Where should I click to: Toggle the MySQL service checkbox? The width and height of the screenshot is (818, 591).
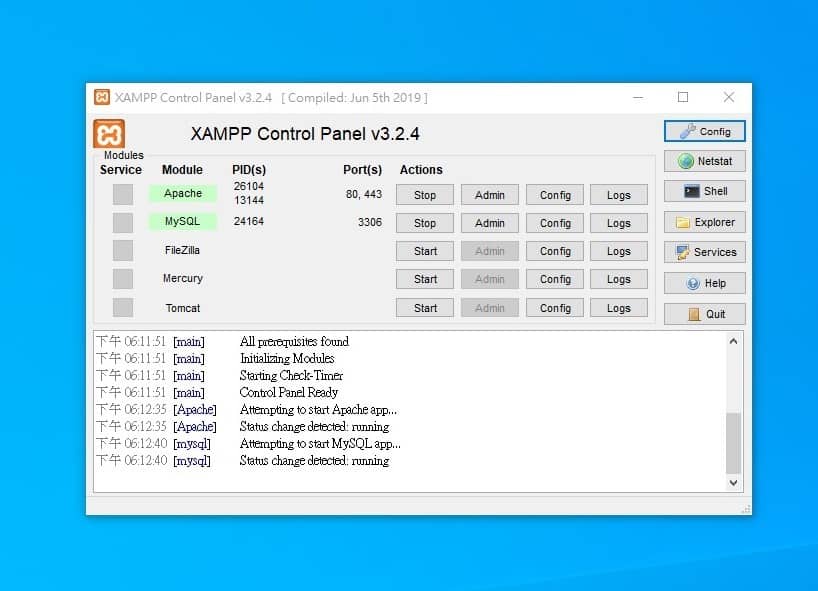click(x=122, y=222)
